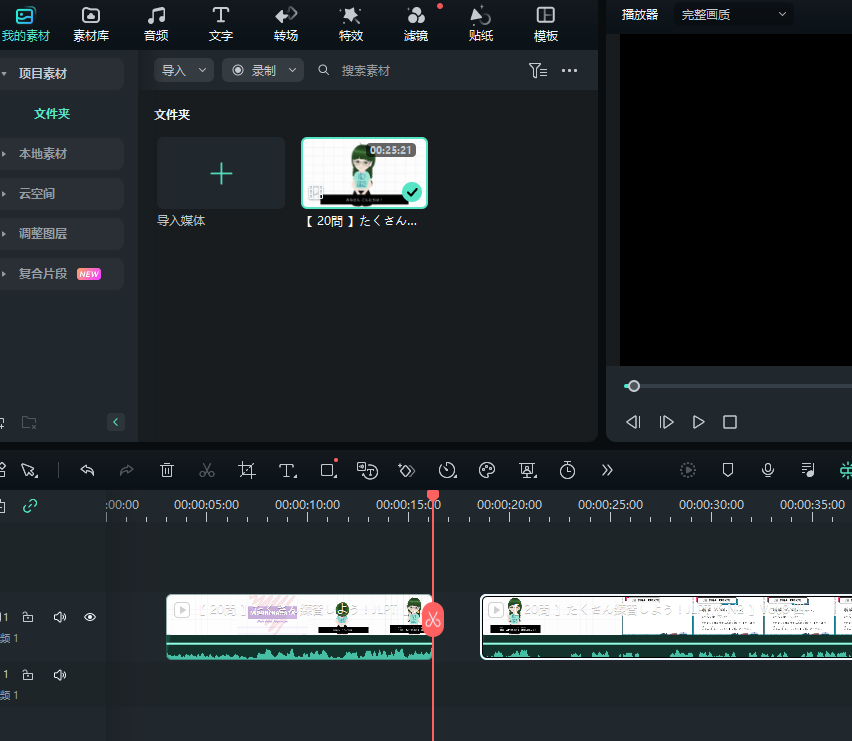Open the color palette tool
Screen dimensions: 852x741
pyautogui.click(x=487, y=470)
